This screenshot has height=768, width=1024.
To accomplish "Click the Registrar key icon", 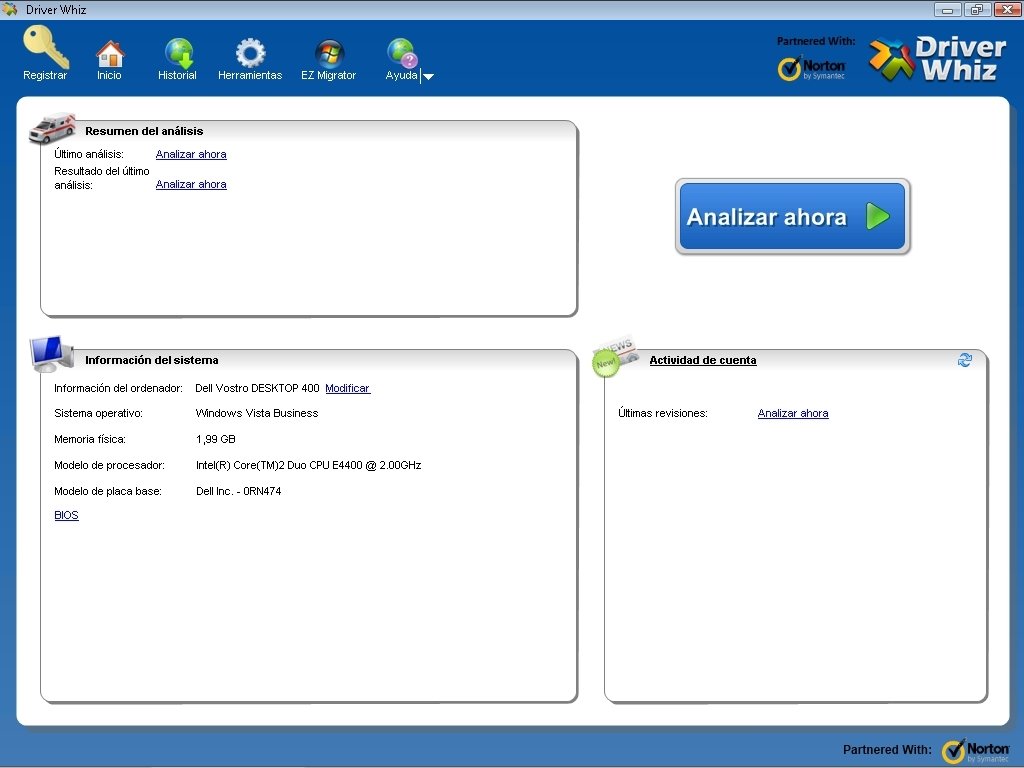I will [46, 46].
